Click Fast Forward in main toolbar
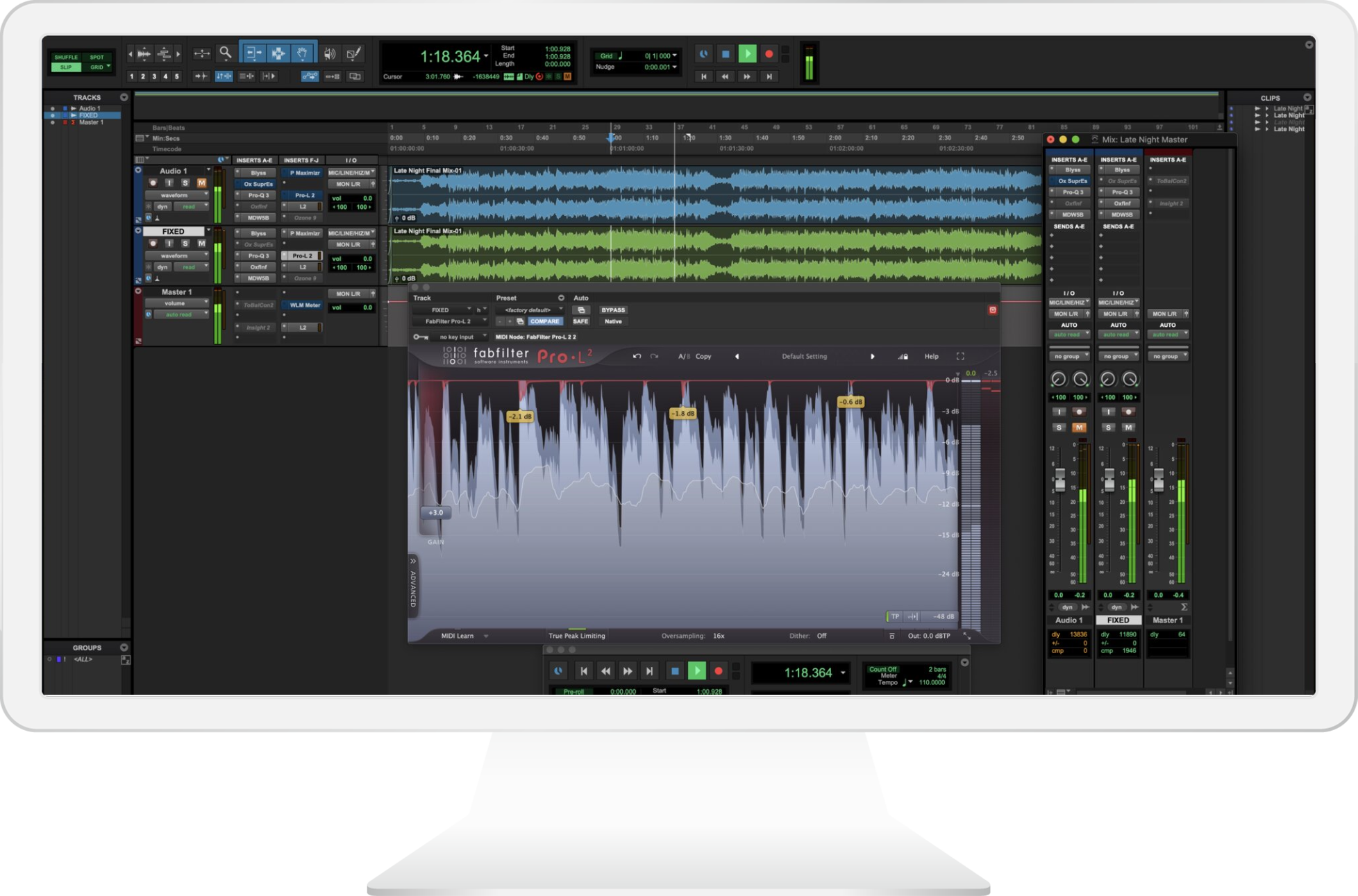The image size is (1358, 896). (x=747, y=76)
